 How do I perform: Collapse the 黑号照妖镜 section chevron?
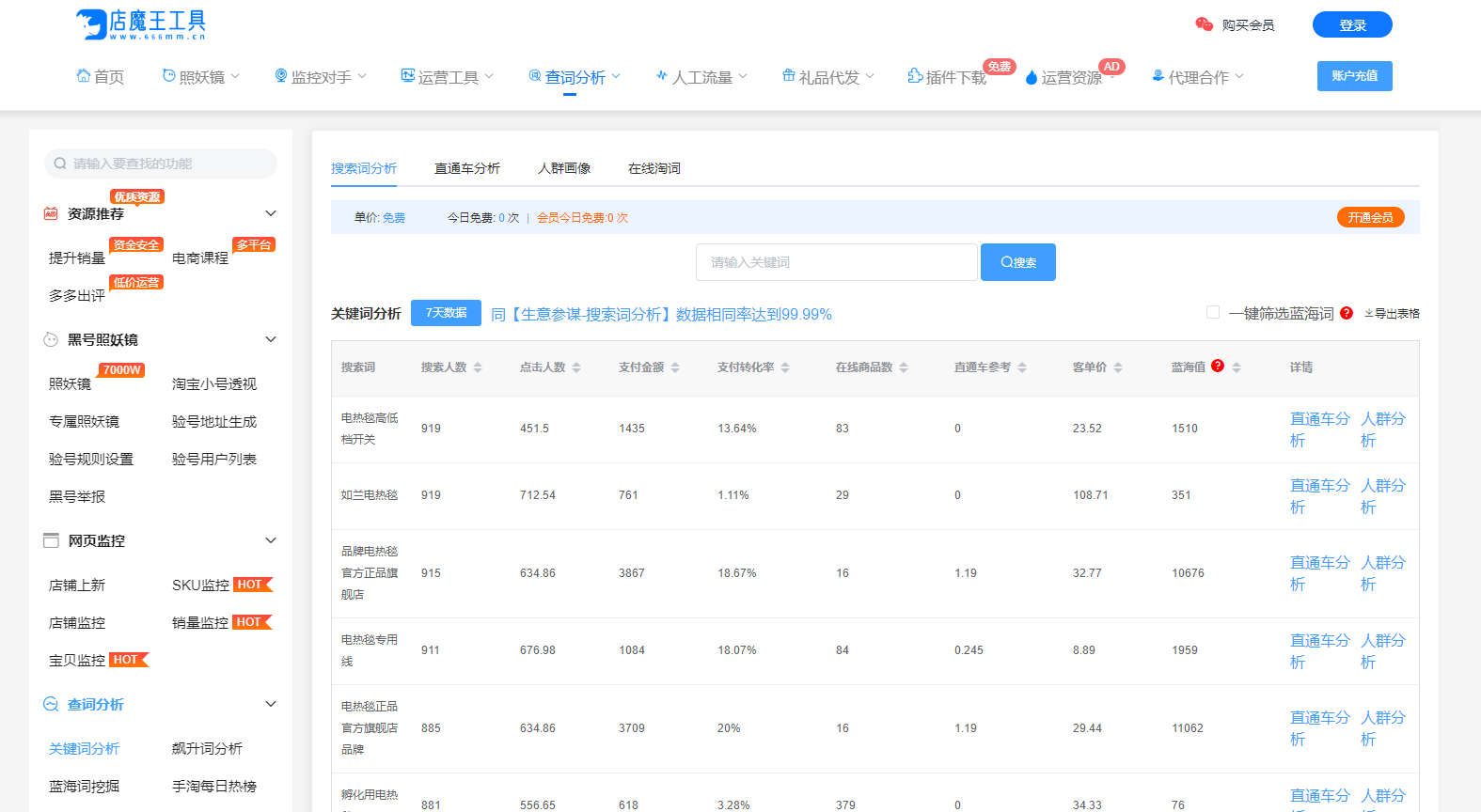coord(271,339)
